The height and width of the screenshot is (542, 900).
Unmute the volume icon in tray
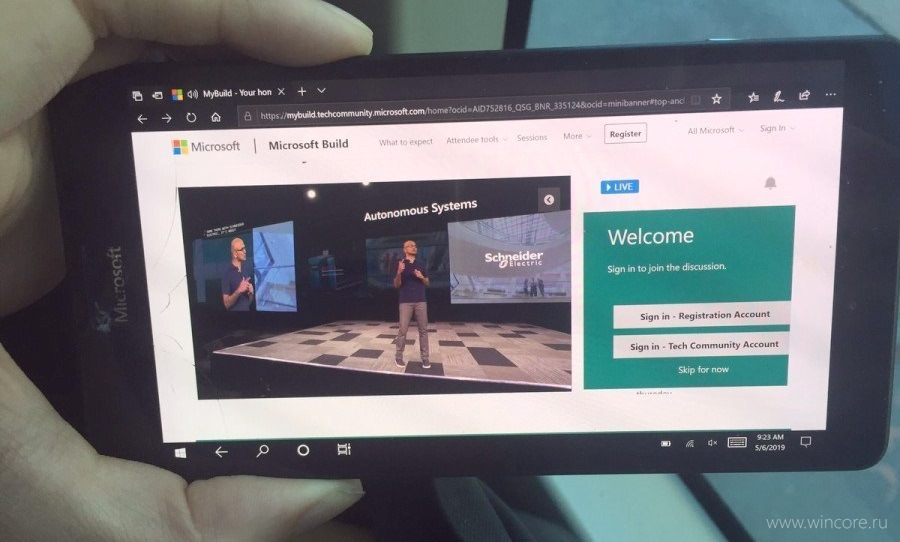click(x=712, y=443)
